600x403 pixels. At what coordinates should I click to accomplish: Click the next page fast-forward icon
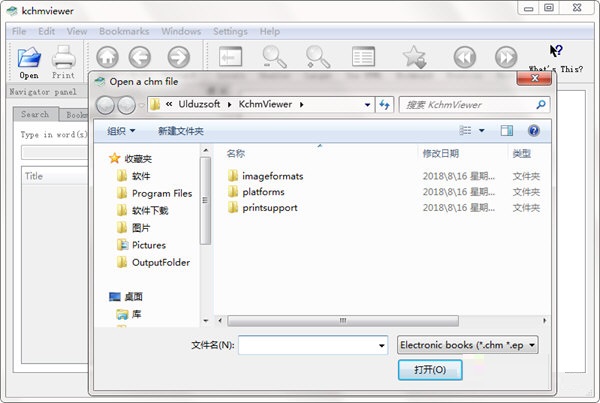coord(506,57)
